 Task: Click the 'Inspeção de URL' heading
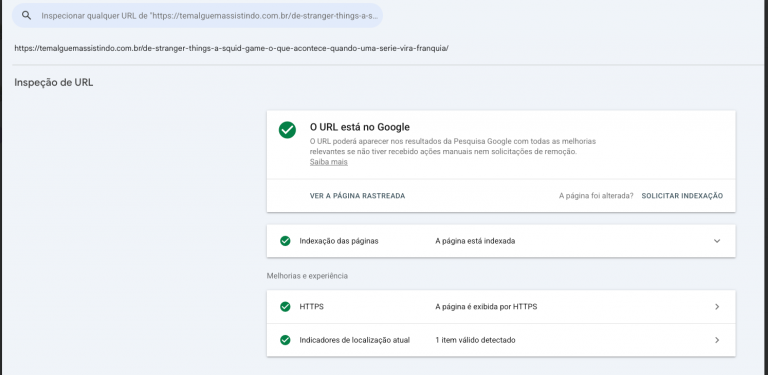coord(53,83)
